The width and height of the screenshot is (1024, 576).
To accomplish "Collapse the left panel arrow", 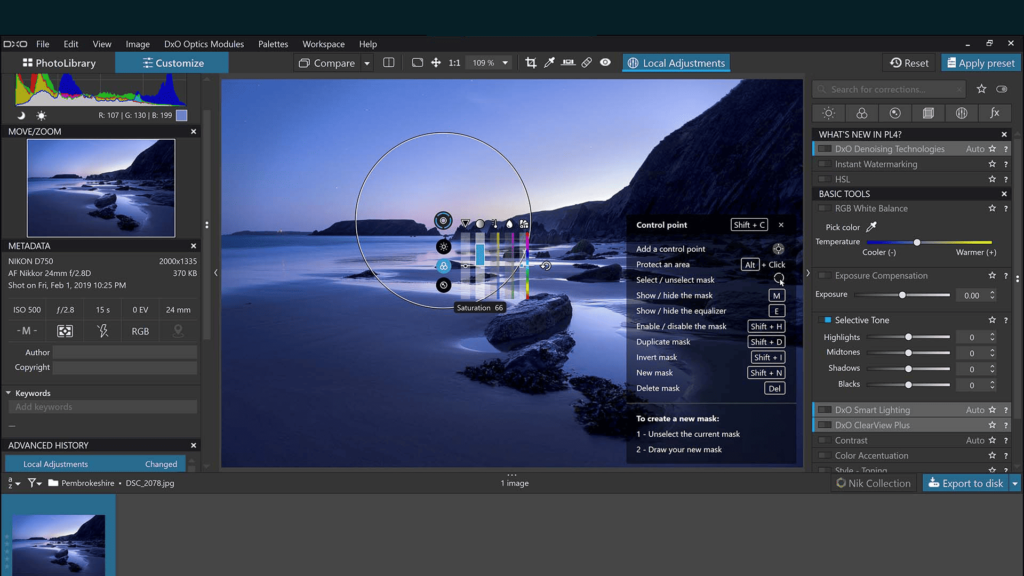I will pos(216,273).
